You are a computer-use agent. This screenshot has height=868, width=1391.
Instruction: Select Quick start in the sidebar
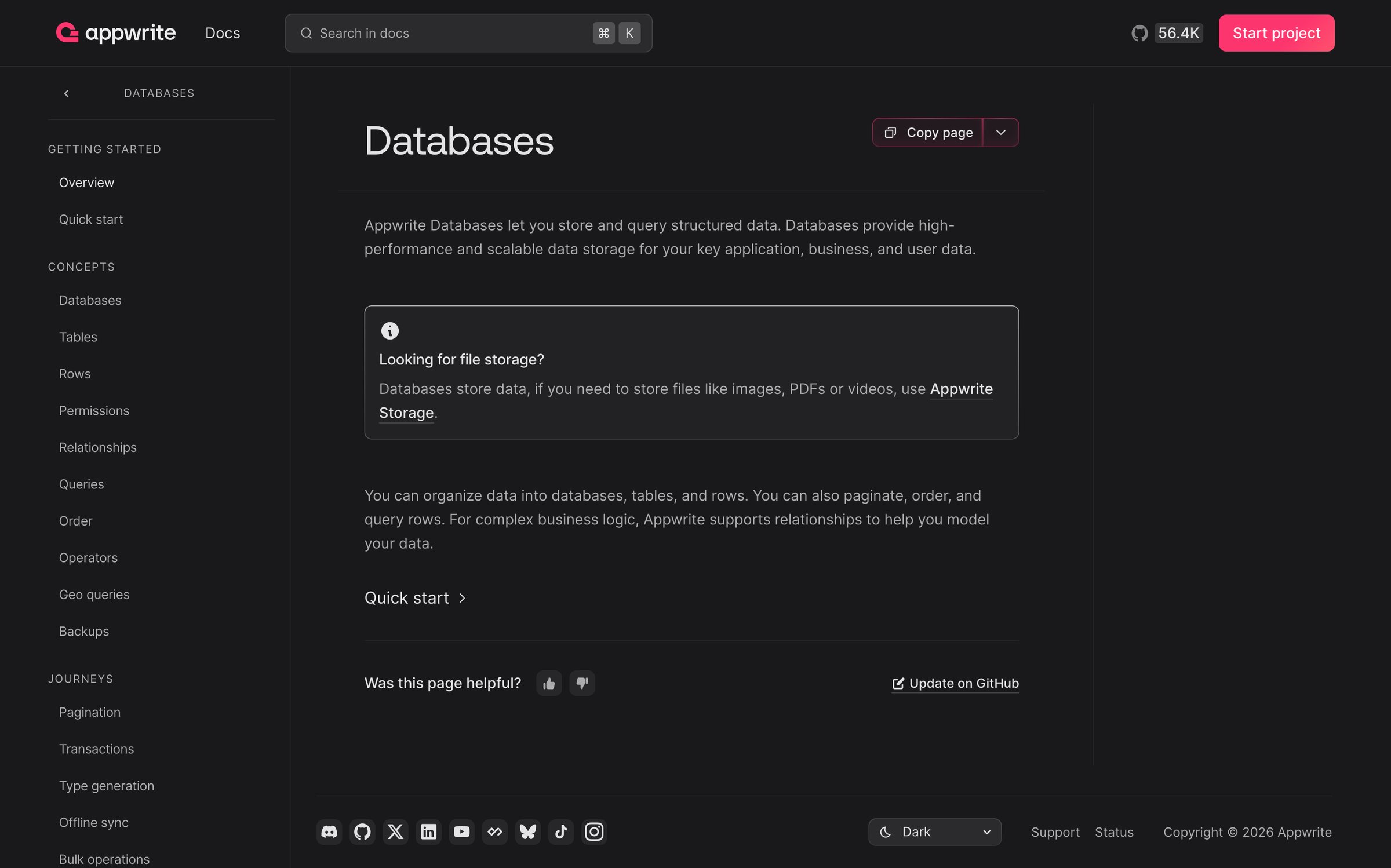[91, 220]
